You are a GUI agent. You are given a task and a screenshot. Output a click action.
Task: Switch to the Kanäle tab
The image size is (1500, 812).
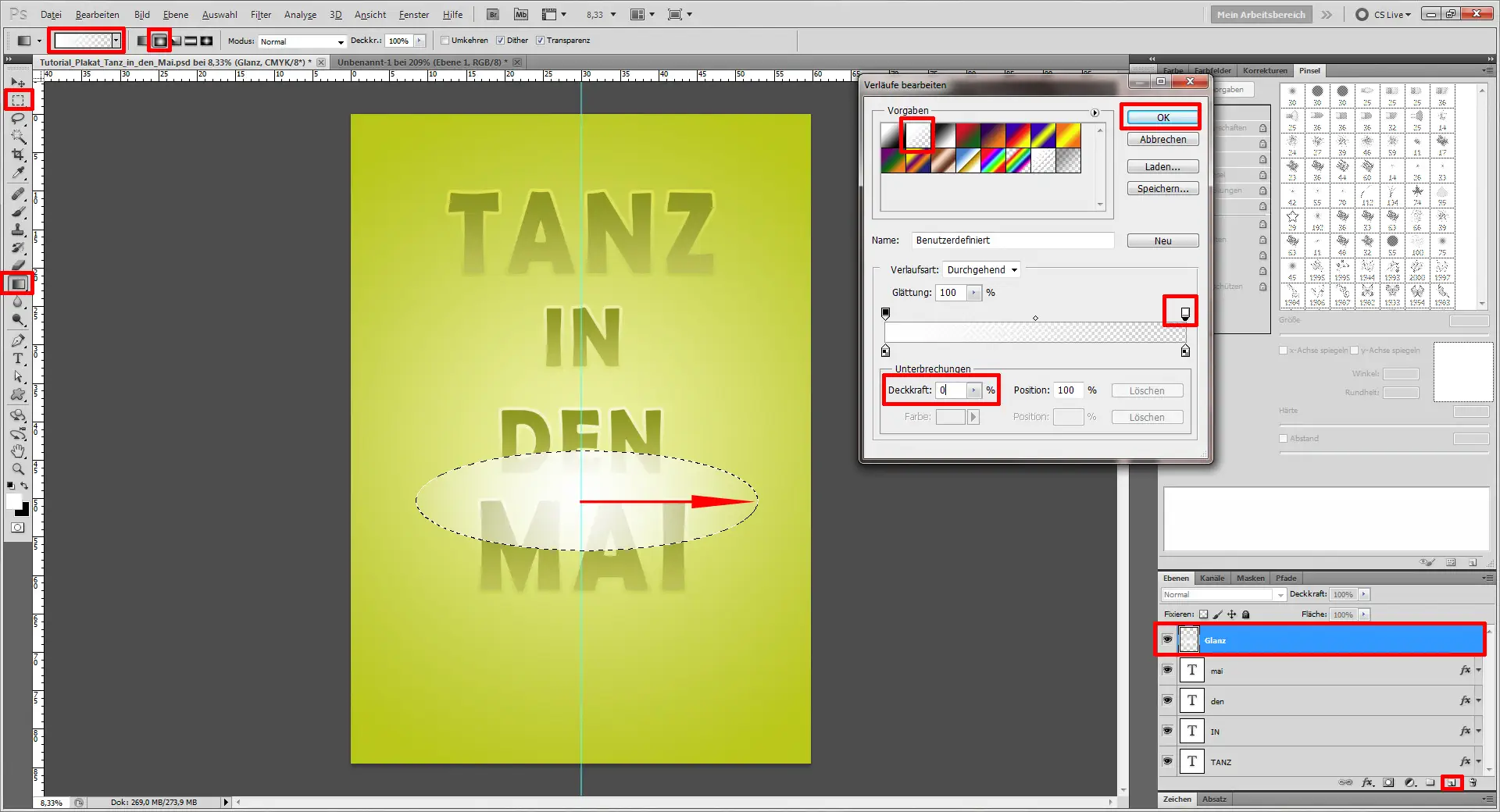pyautogui.click(x=1212, y=578)
